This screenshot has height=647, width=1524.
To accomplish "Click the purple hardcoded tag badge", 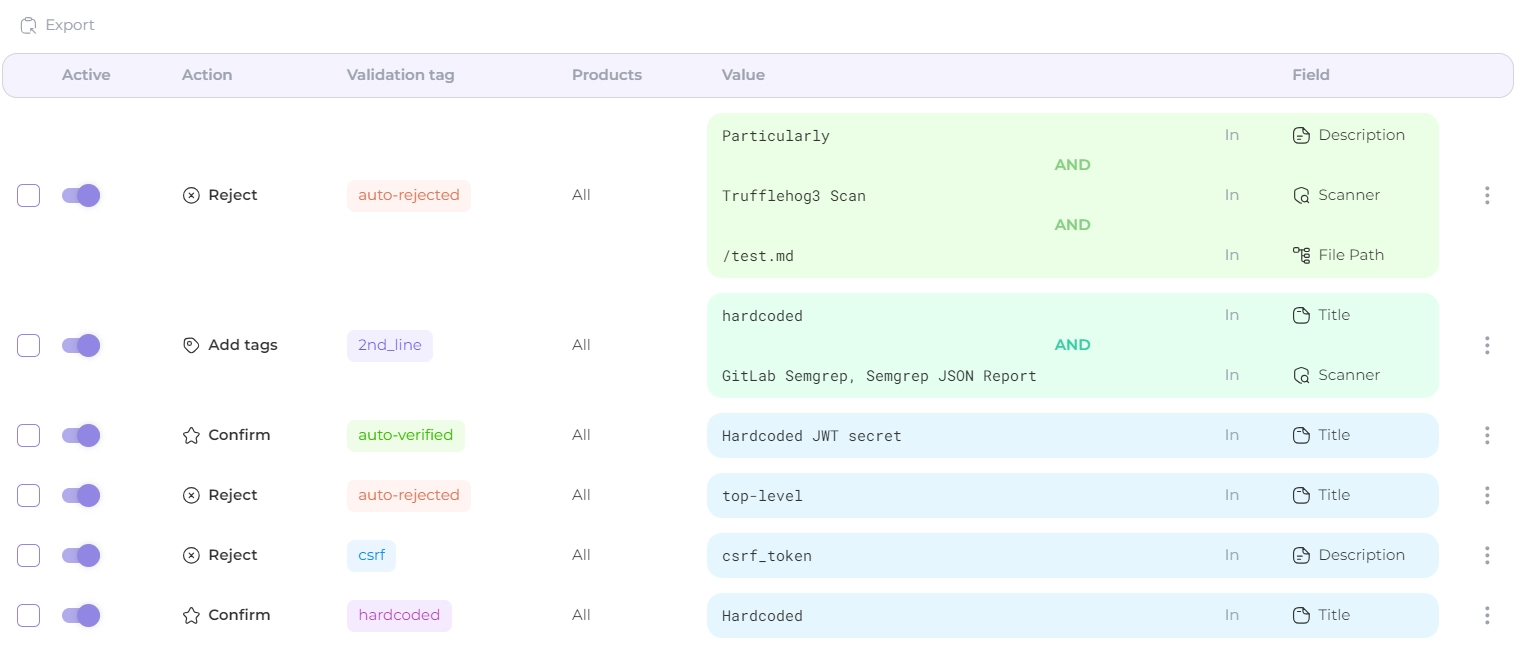I will 399,615.
